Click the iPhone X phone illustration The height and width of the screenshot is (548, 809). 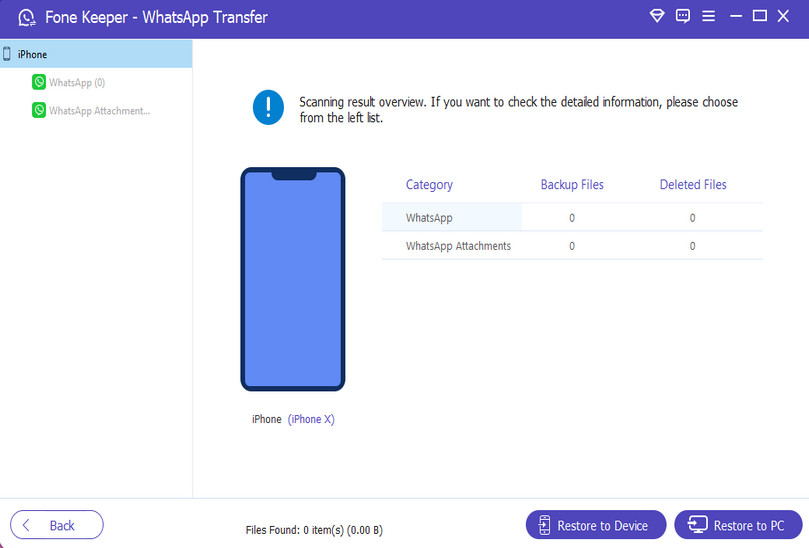point(292,279)
